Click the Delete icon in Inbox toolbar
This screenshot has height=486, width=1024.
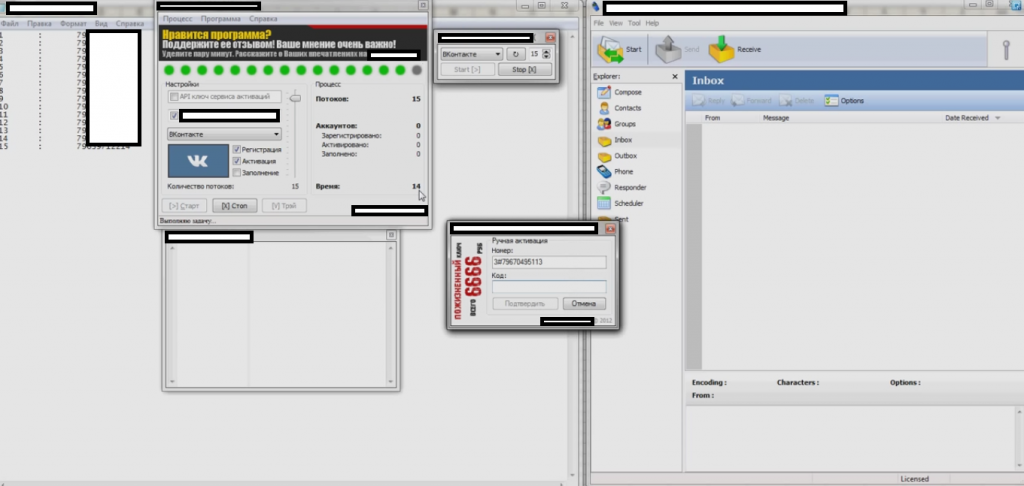pyautogui.click(x=786, y=101)
